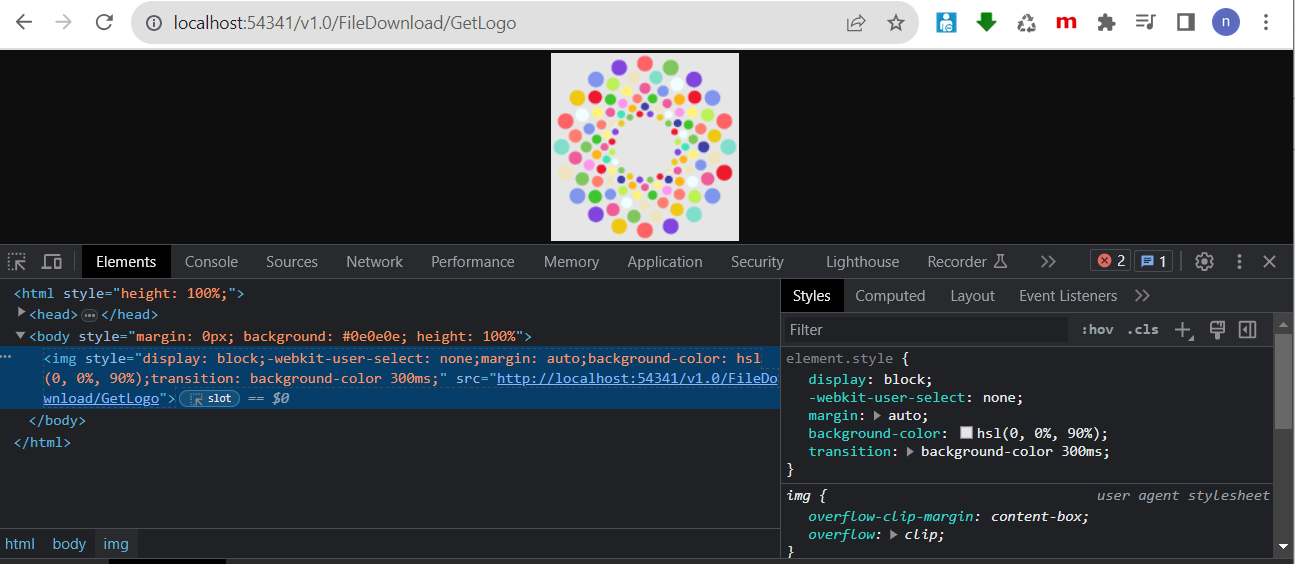This screenshot has height=564, width=1295.
Task: Collapse the body element node
Action: click(21, 336)
